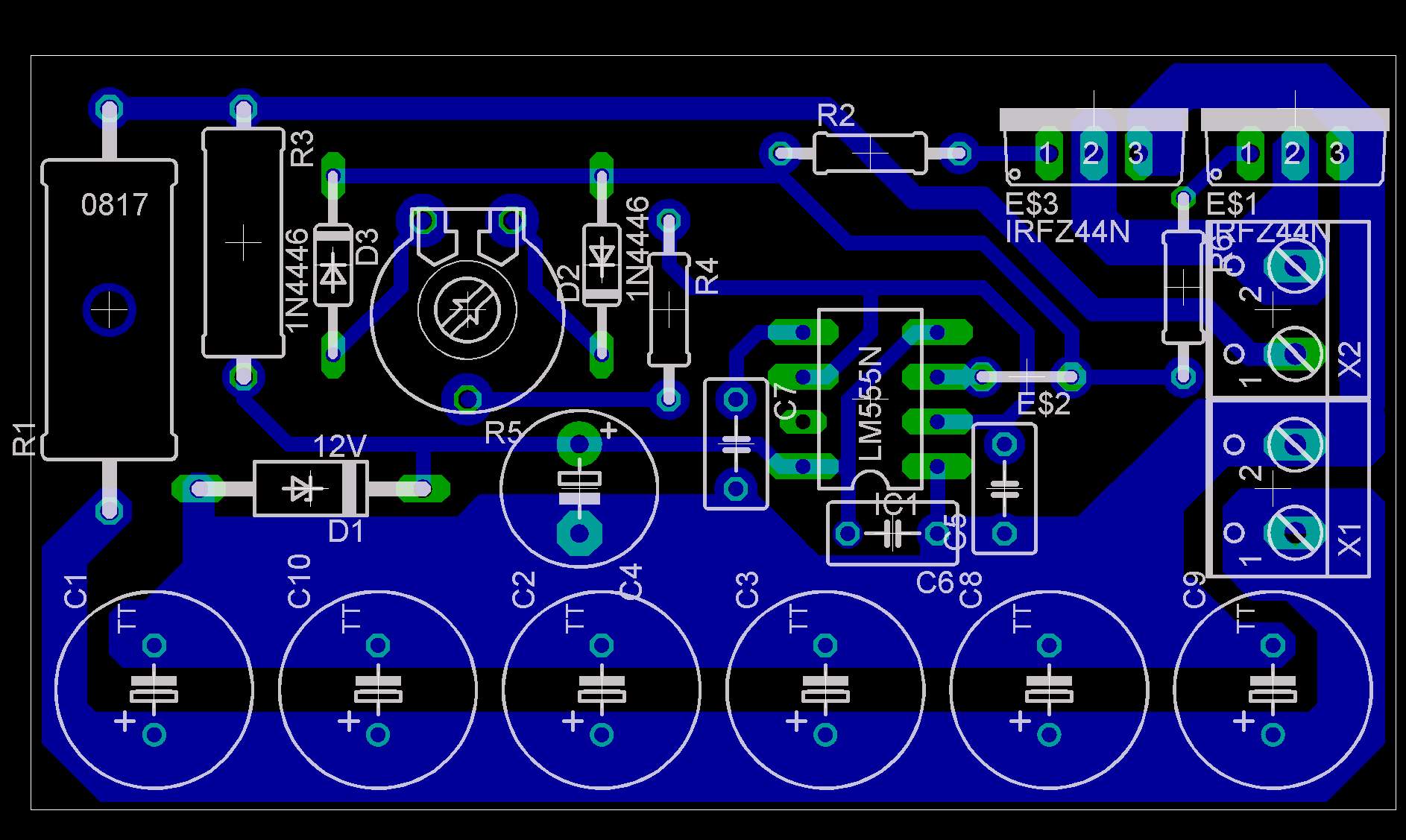Image resolution: width=1406 pixels, height=840 pixels.
Task: Select the C3 reference label
Action: point(747,589)
